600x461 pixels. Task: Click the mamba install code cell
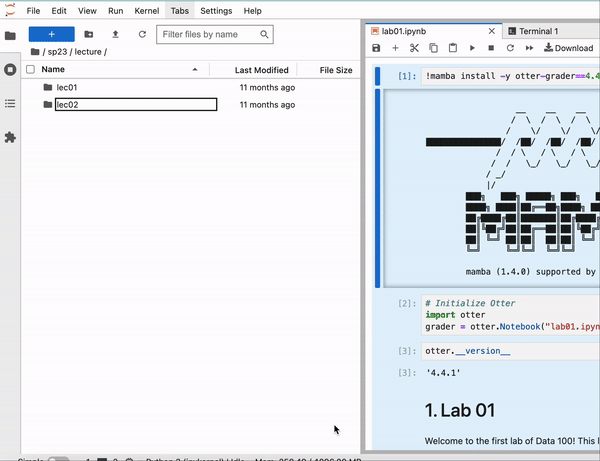510,76
